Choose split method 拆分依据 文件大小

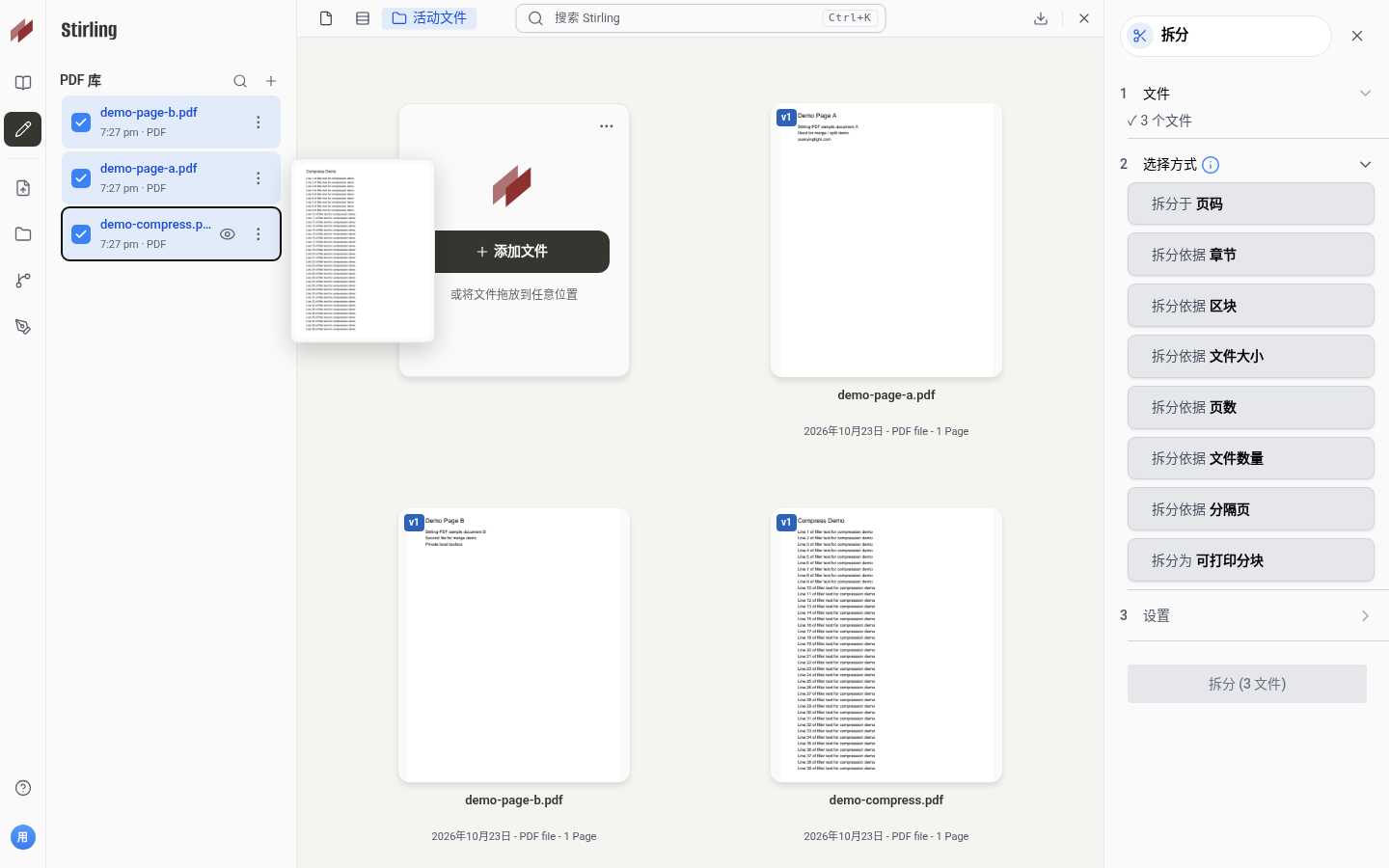tap(1251, 357)
